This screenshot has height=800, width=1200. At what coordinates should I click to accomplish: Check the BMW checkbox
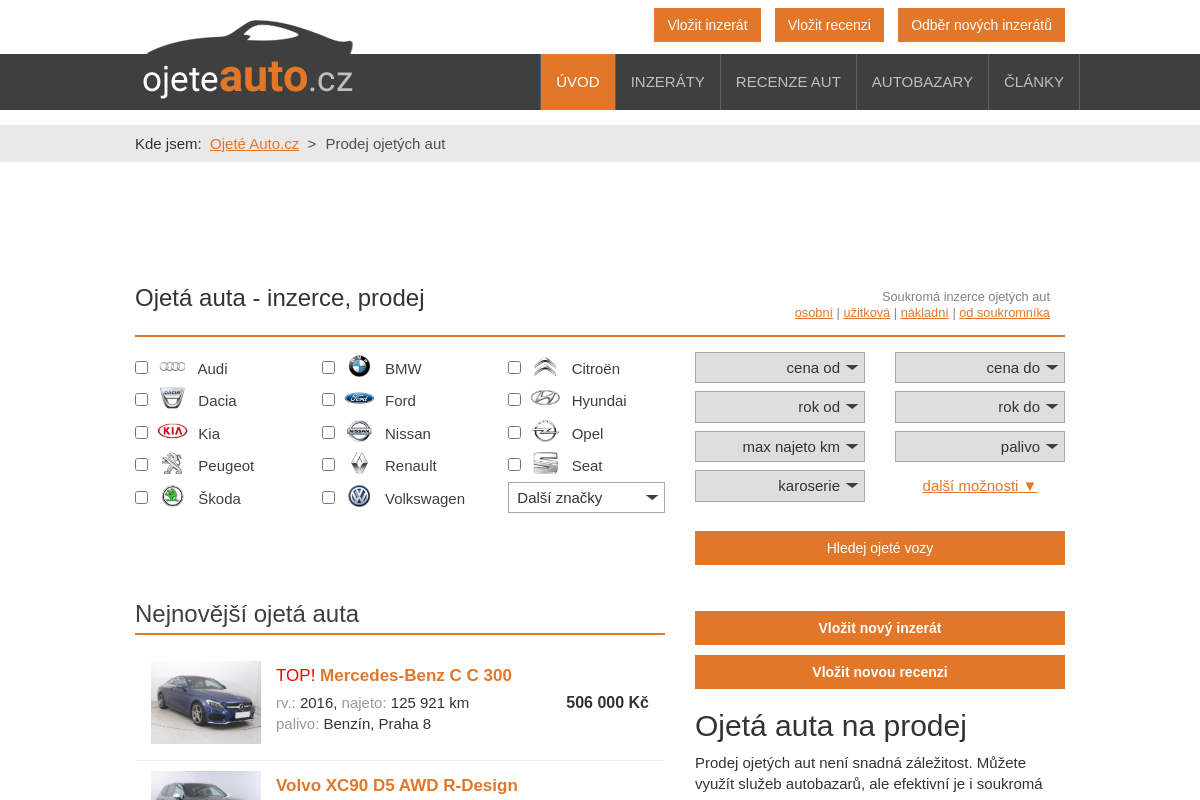[x=328, y=367]
